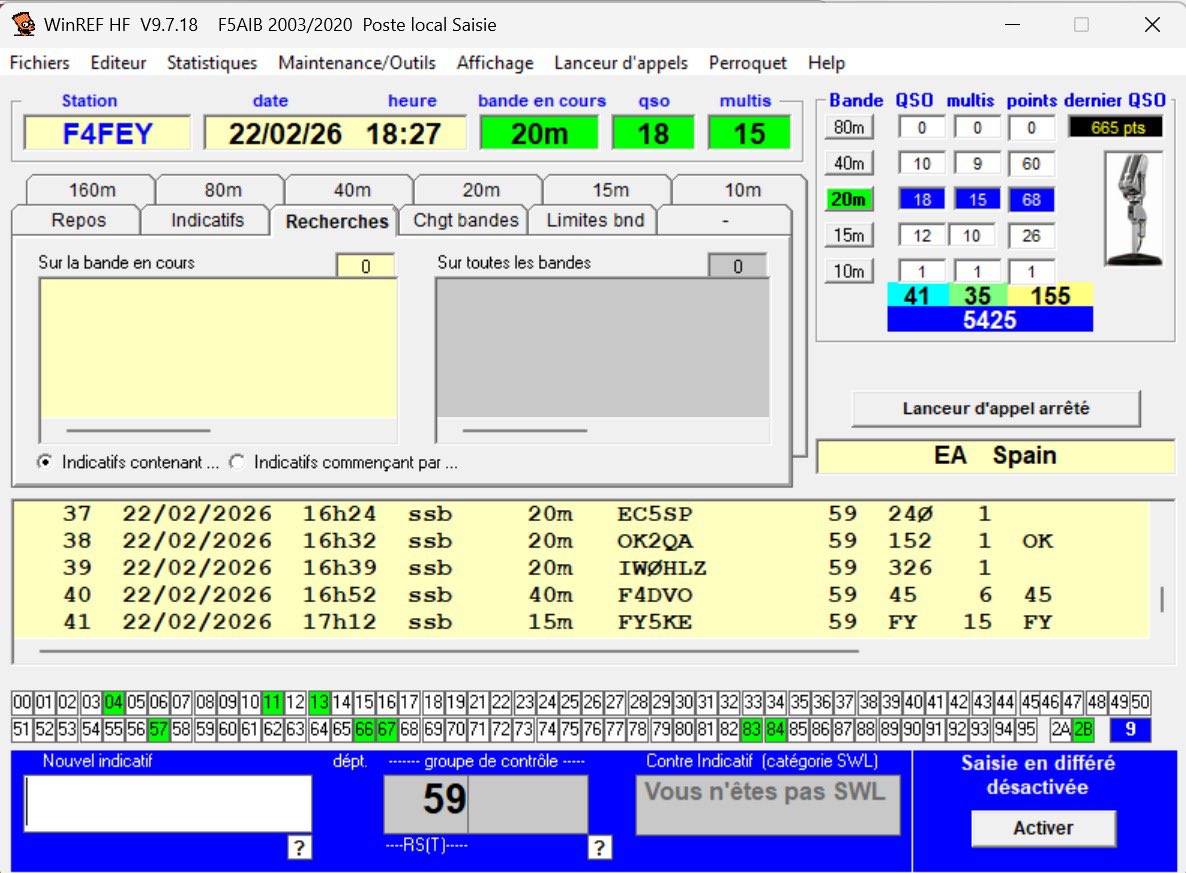Click the date and time field 22/02/26 18:27
The width and height of the screenshot is (1186, 873).
point(334,134)
